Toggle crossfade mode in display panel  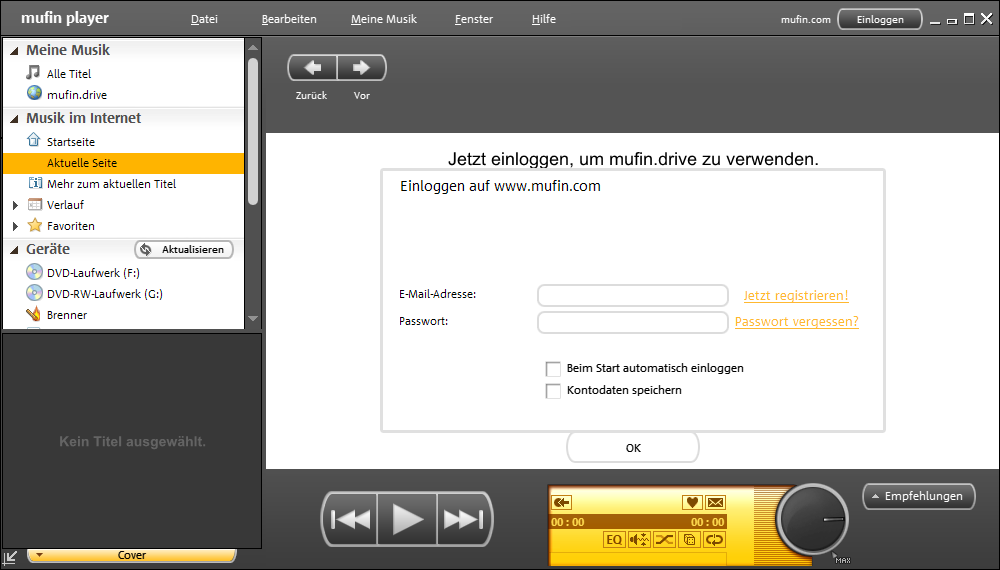coord(664,540)
